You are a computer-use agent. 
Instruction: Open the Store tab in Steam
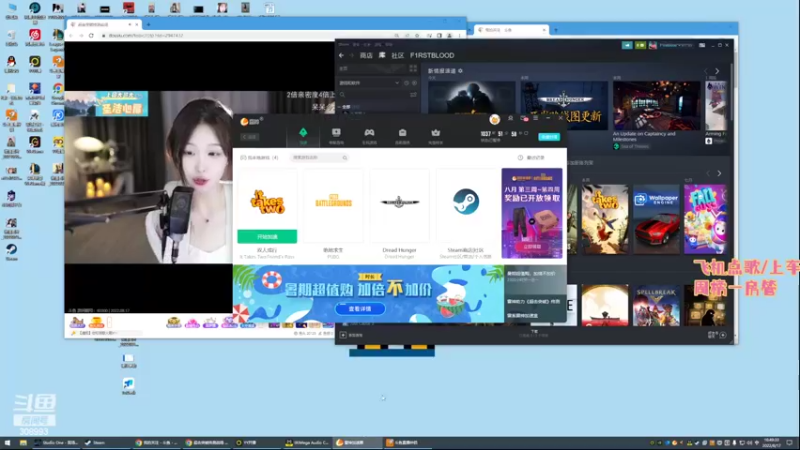(x=366, y=55)
